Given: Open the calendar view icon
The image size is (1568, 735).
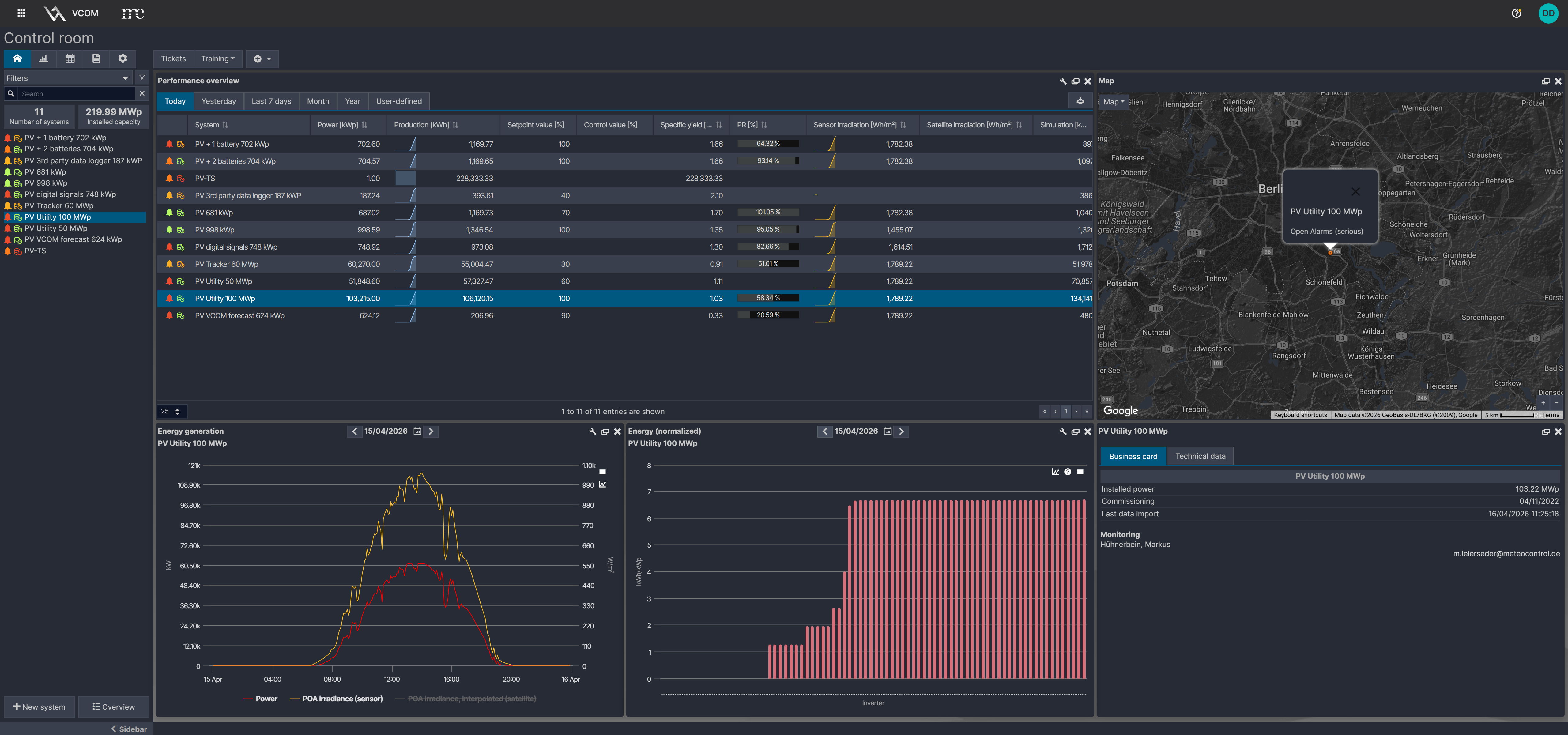Looking at the screenshot, I should tap(70, 58).
